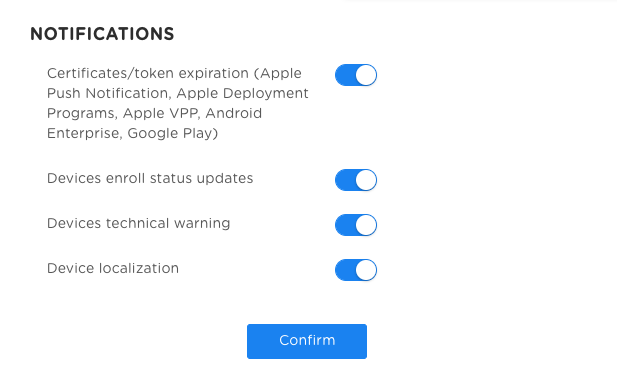Click the word Confirm on blue button

tap(307, 340)
